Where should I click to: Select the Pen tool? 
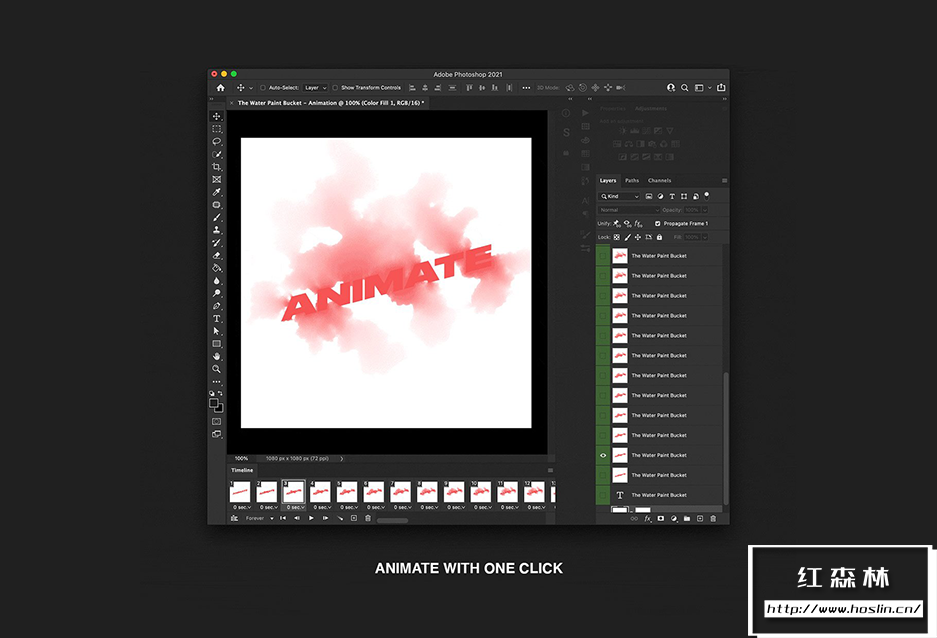click(x=216, y=306)
